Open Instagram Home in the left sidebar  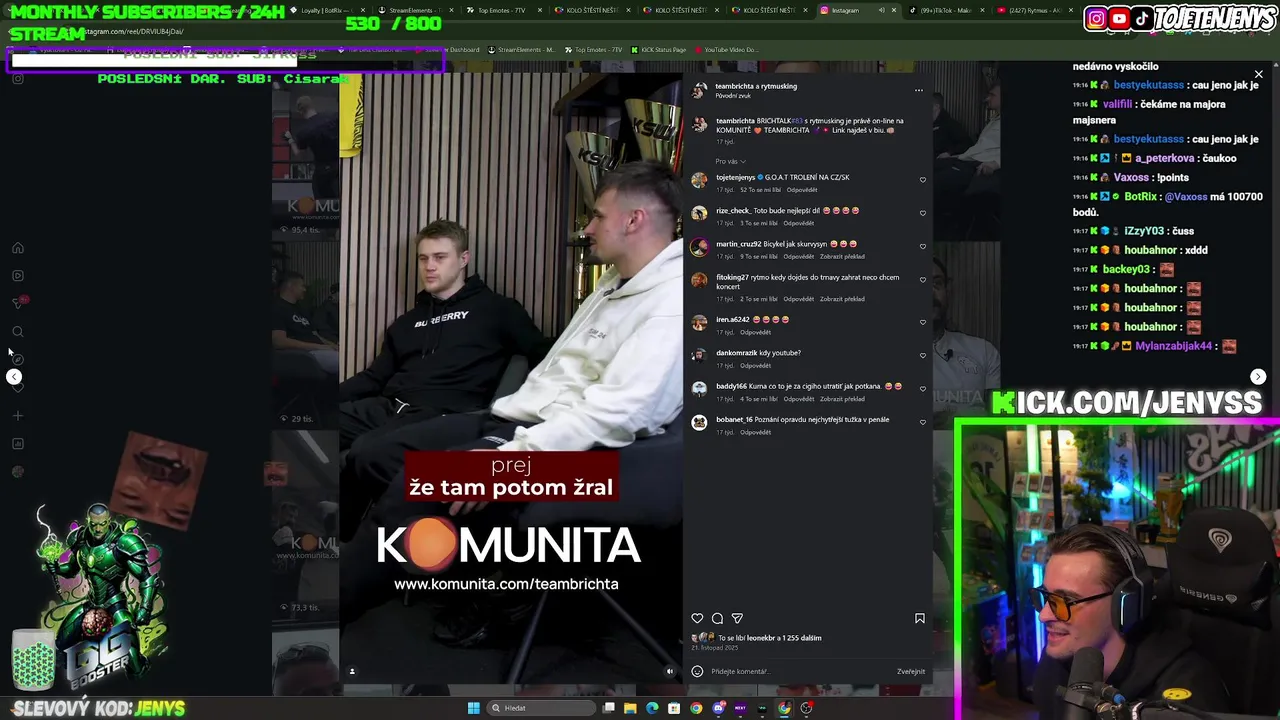[17, 248]
